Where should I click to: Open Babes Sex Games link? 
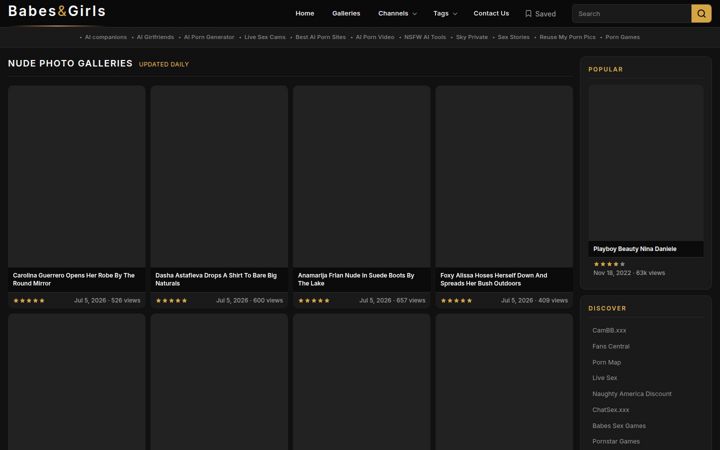coord(619,426)
